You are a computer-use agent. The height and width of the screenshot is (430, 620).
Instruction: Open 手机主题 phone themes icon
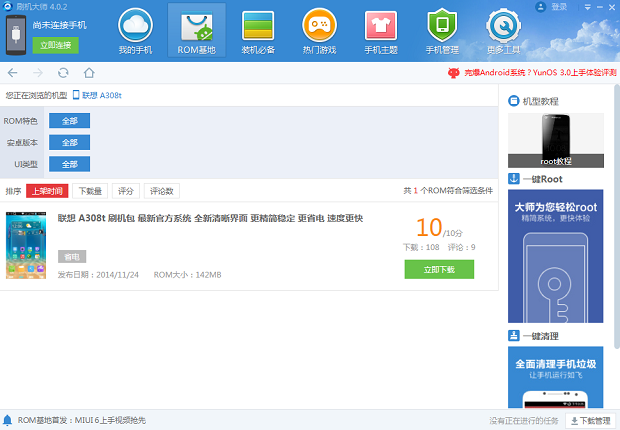[x=380, y=31]
